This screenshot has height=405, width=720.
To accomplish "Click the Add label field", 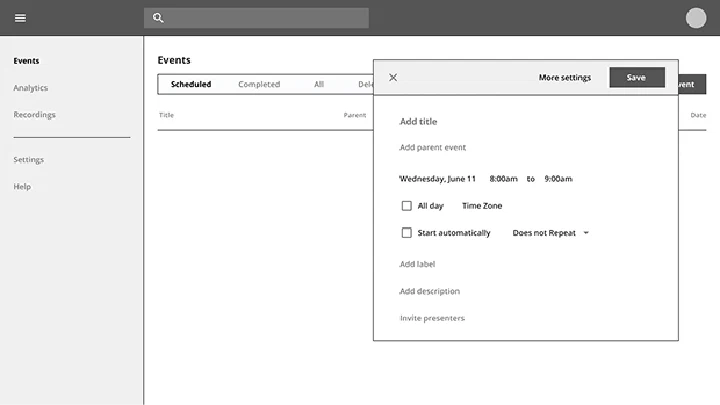I will pos(417,264).
